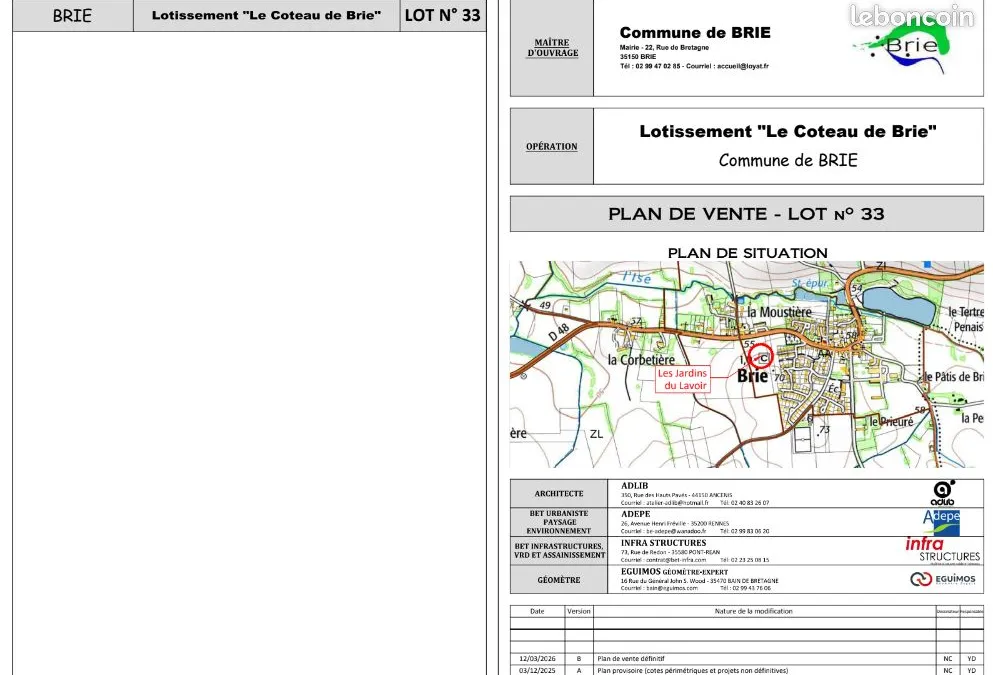Click the "INFRA STRUCTURES" company name
Image resolution: width=993 pixels, height=675 pixels.
663,543
